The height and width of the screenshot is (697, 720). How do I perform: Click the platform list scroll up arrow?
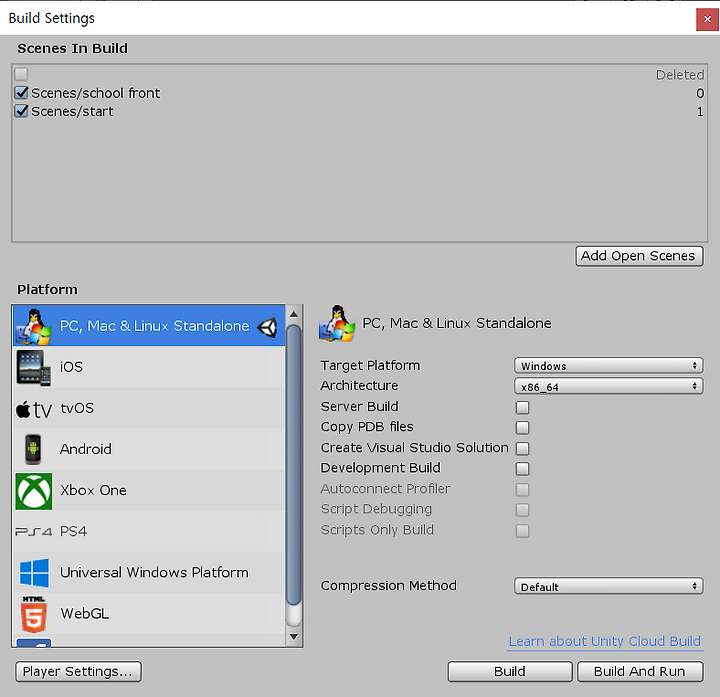click(294, 315)
